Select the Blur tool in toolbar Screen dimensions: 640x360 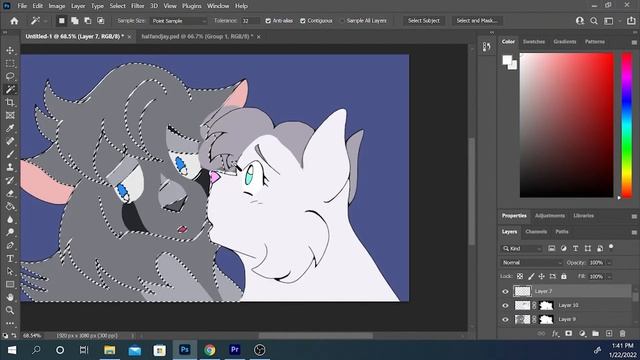[10, 220]
